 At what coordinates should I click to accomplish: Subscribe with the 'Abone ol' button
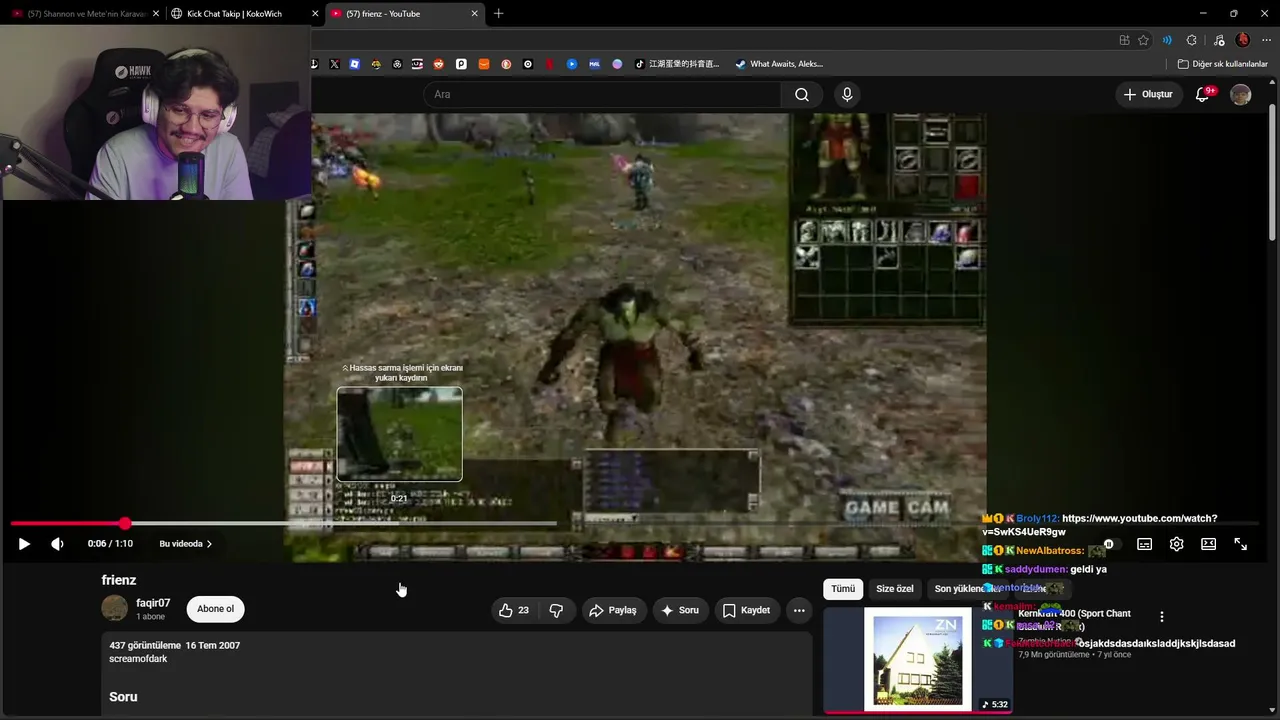(215, 609)
